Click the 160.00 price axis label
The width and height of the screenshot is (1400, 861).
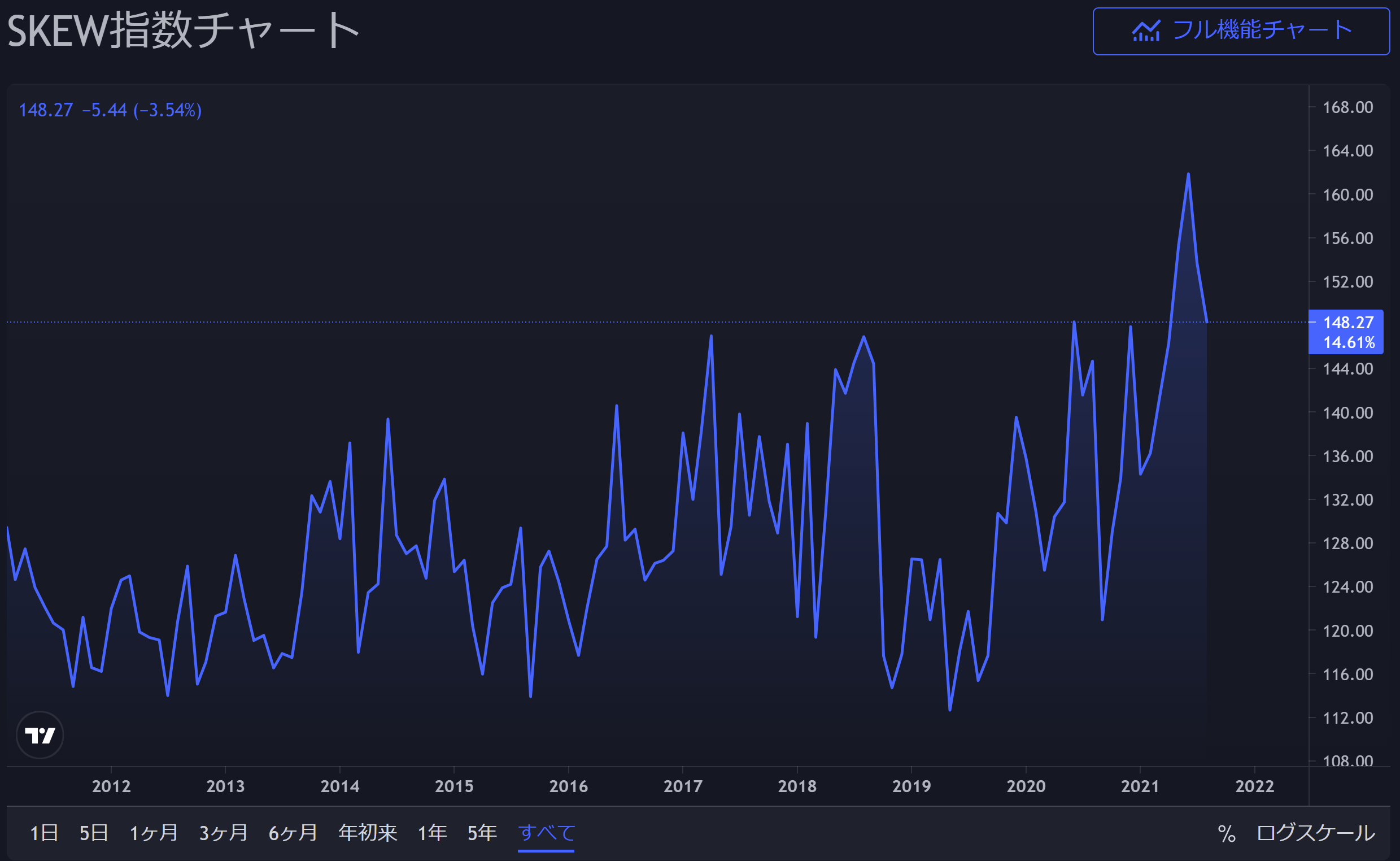pos(1347,195)
